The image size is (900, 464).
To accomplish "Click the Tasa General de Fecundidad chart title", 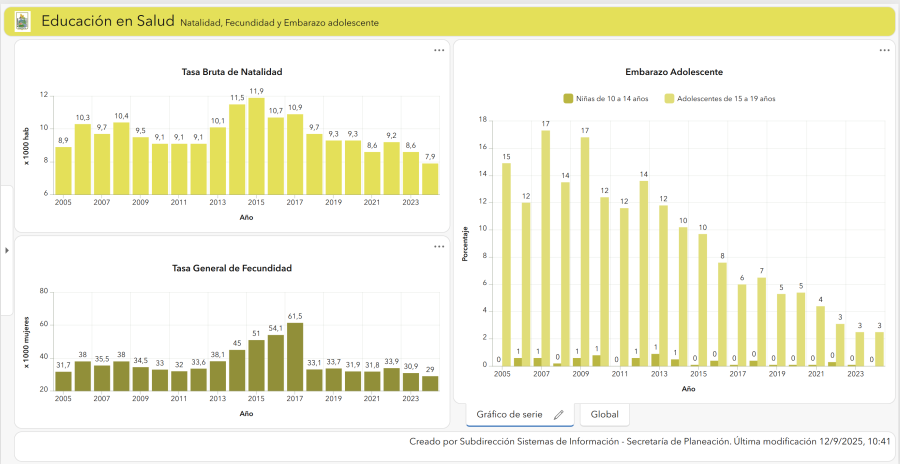I will pyautogui.click(x=232, y=268).
